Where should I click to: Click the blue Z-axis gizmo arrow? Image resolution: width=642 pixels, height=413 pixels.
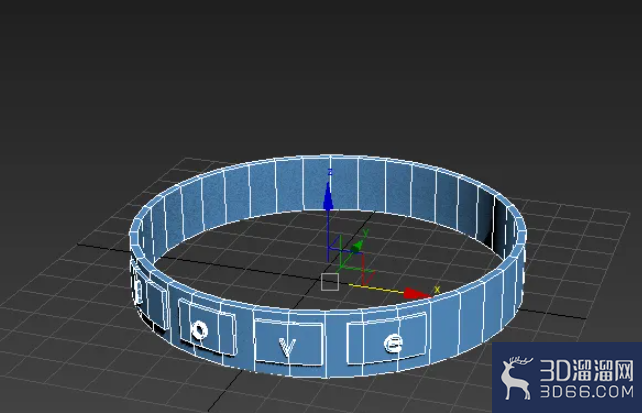click(x=328, y=196)
